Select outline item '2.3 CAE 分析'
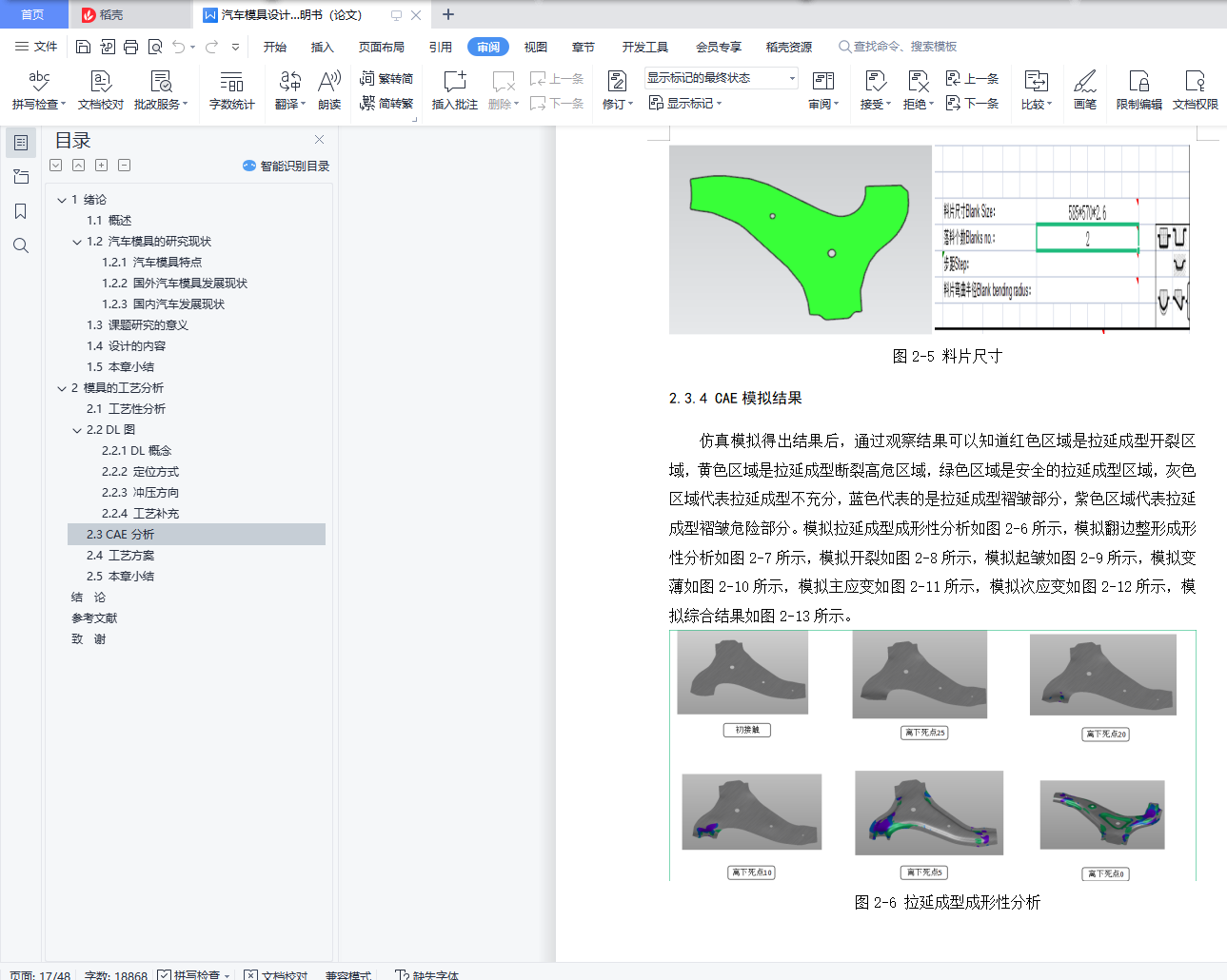Viewport: 1227px width, 980px height. coord(196,535)
